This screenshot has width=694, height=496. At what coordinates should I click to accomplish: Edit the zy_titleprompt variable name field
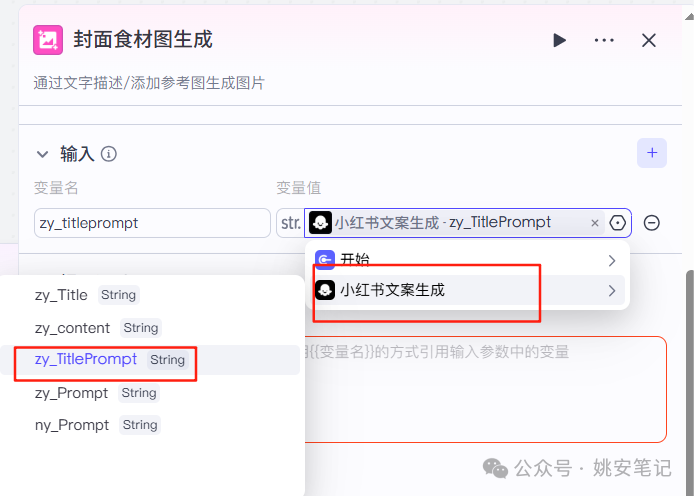point(152,223)
